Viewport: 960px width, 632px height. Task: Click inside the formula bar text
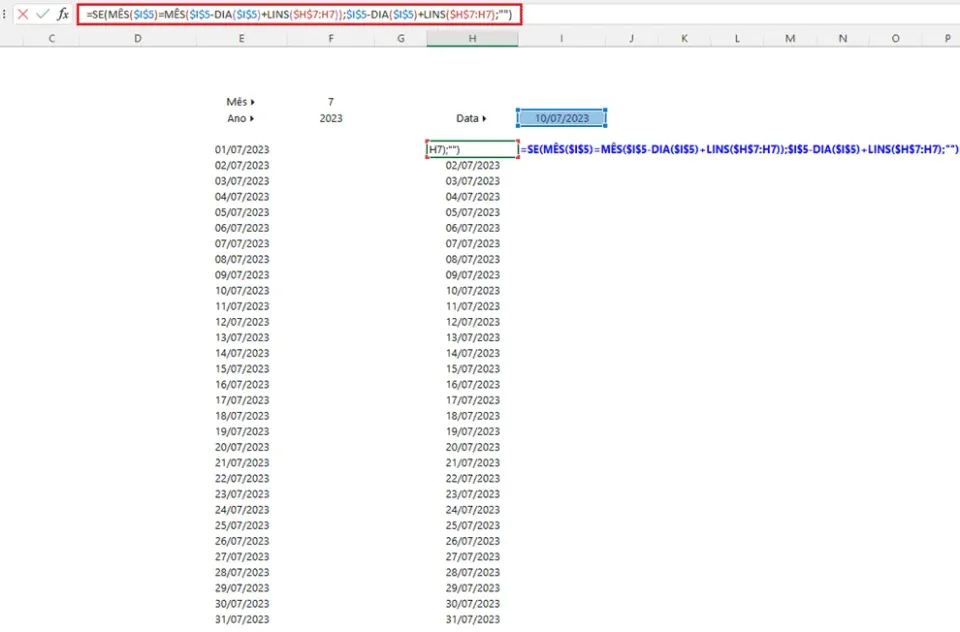pyautogui.click(x=299, y=15)
